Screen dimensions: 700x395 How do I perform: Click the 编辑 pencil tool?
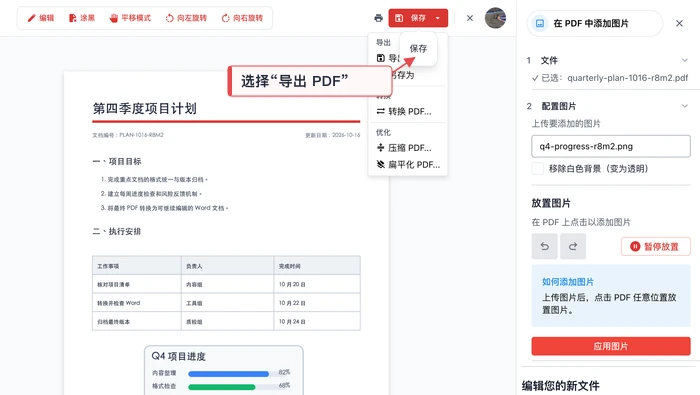(x=41, y=18)
